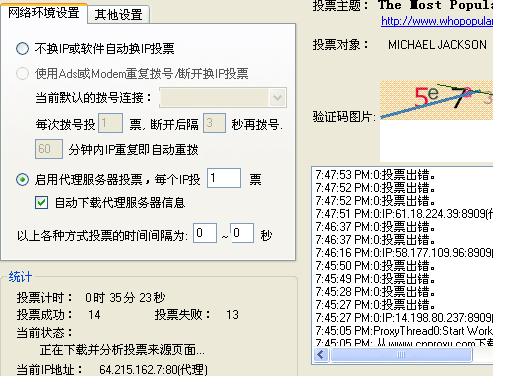
Task: Select 不换IP或软件自动换IP投票 radio option
Action: pyautogui.click(x=22, y=49)
